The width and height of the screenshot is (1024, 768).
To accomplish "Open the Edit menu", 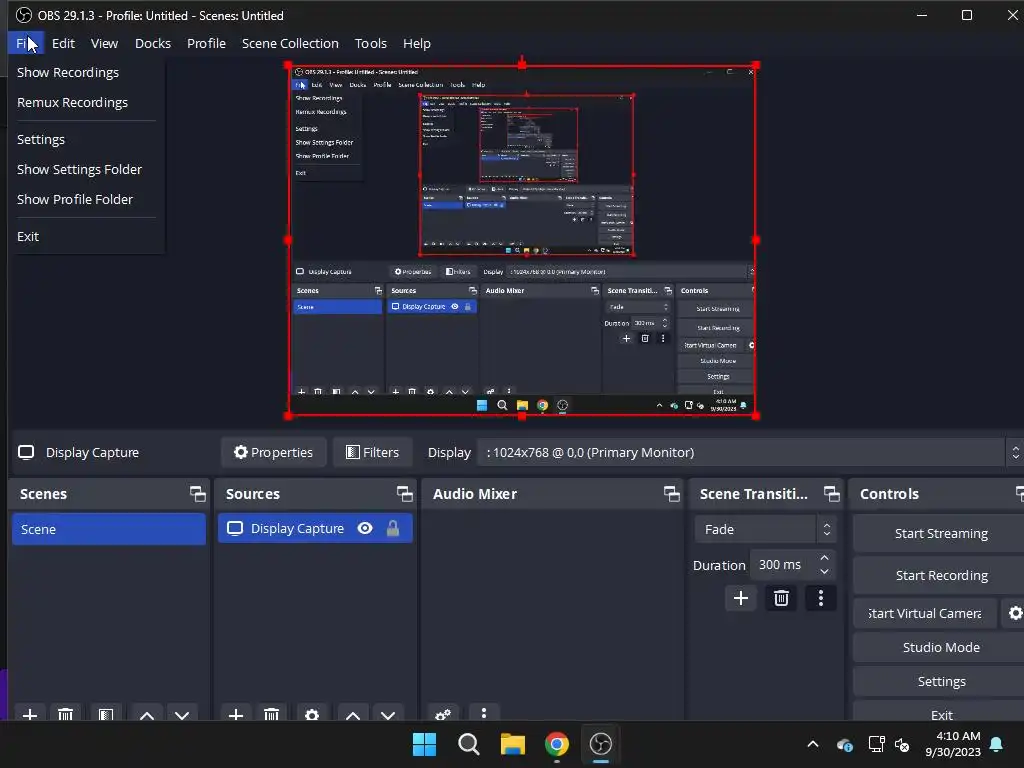I will (x=63, y=43).
